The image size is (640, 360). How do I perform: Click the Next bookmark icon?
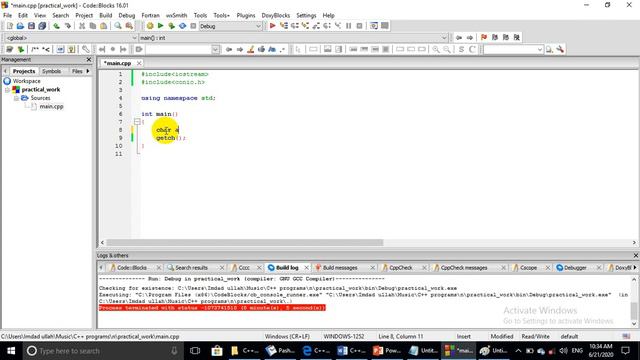506,38
